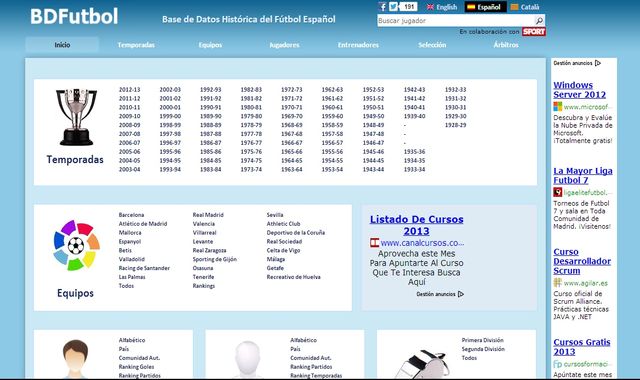
Task: Open players Ranking Goles link
Action: [x=136, y=367]
